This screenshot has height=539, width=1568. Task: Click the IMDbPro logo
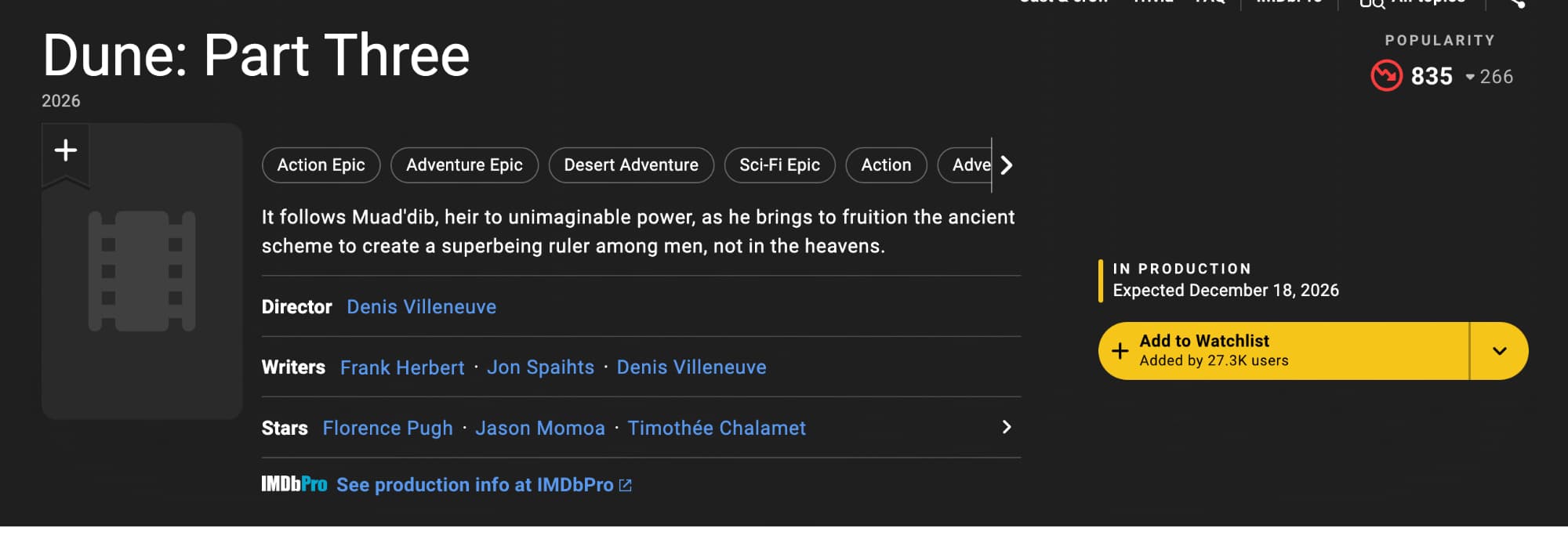[294, 485]
